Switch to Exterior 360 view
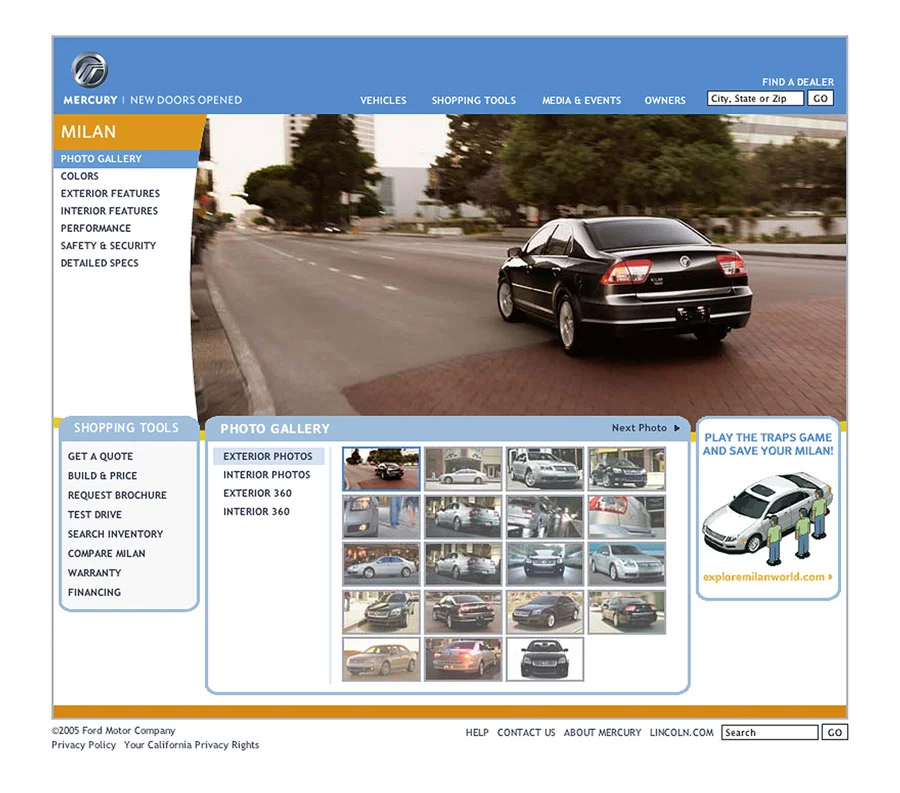Screen dimensions: 900x793 tap(257, 493)
